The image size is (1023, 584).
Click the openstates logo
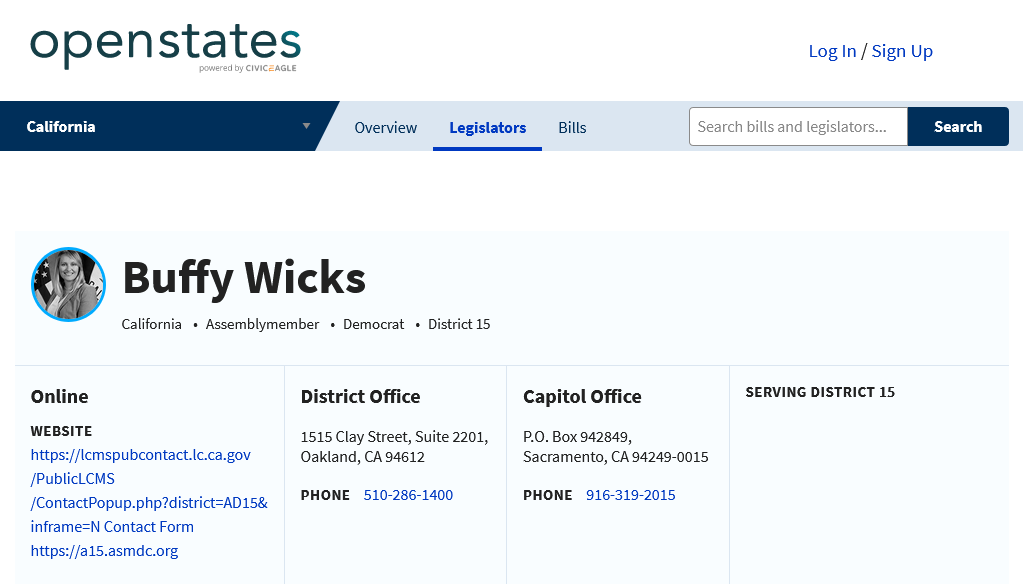tap(165, 47)
